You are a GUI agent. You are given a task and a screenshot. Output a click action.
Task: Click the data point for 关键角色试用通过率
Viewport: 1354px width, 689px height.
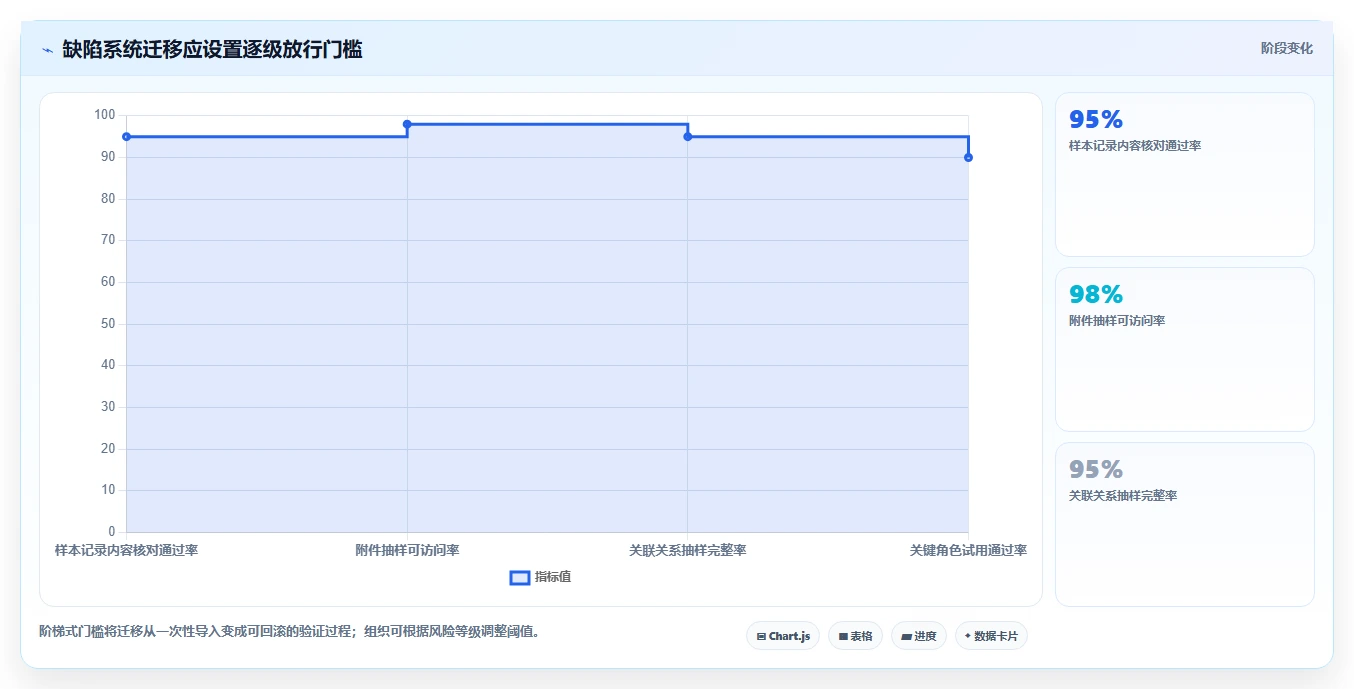968,157
